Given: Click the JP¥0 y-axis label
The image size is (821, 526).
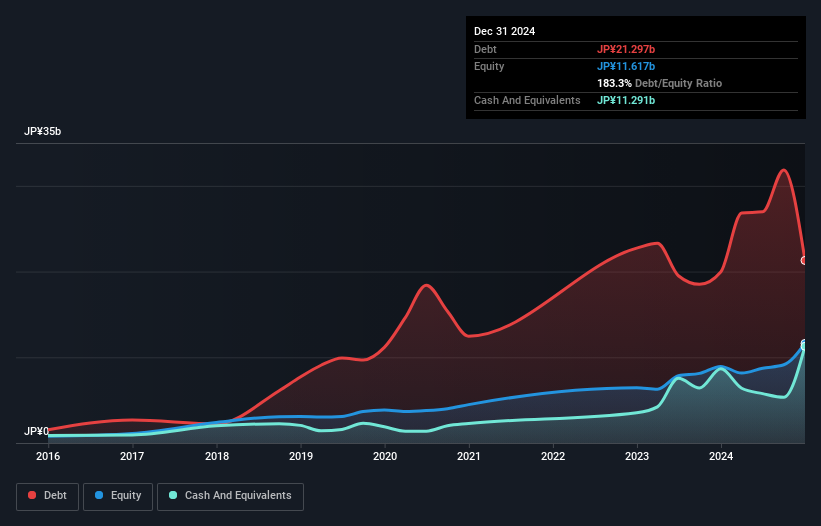Looking at the screenshot, I should pyautogui.click(x=36, y=431).
